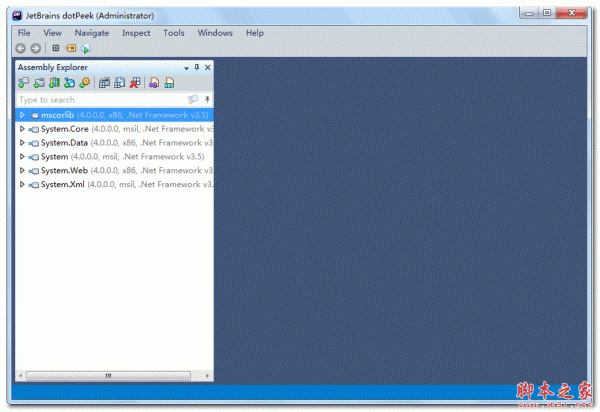Navigate forward with the right arrow button

(36, 48)
